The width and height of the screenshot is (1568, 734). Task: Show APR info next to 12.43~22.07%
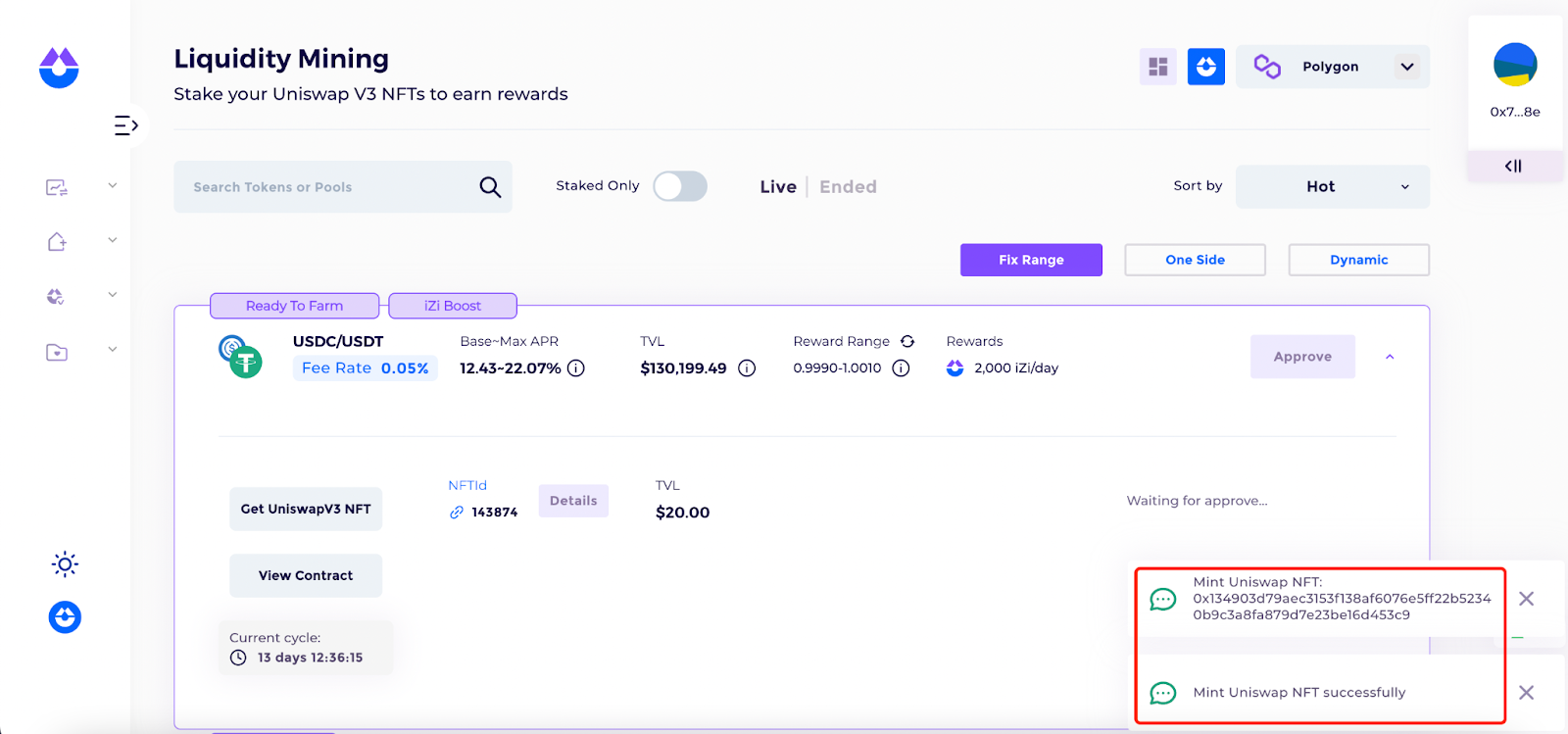[x=576, y=368]
